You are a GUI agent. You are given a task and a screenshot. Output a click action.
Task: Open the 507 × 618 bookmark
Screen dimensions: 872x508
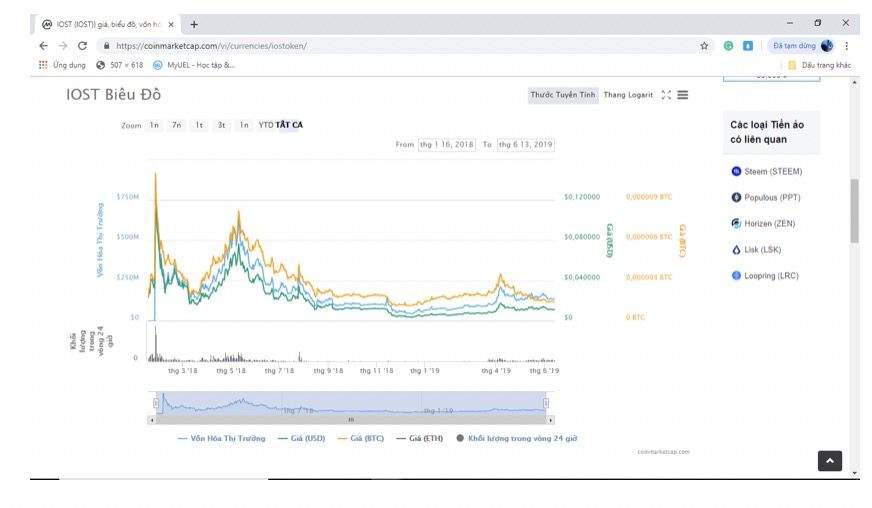coord(120,65)
